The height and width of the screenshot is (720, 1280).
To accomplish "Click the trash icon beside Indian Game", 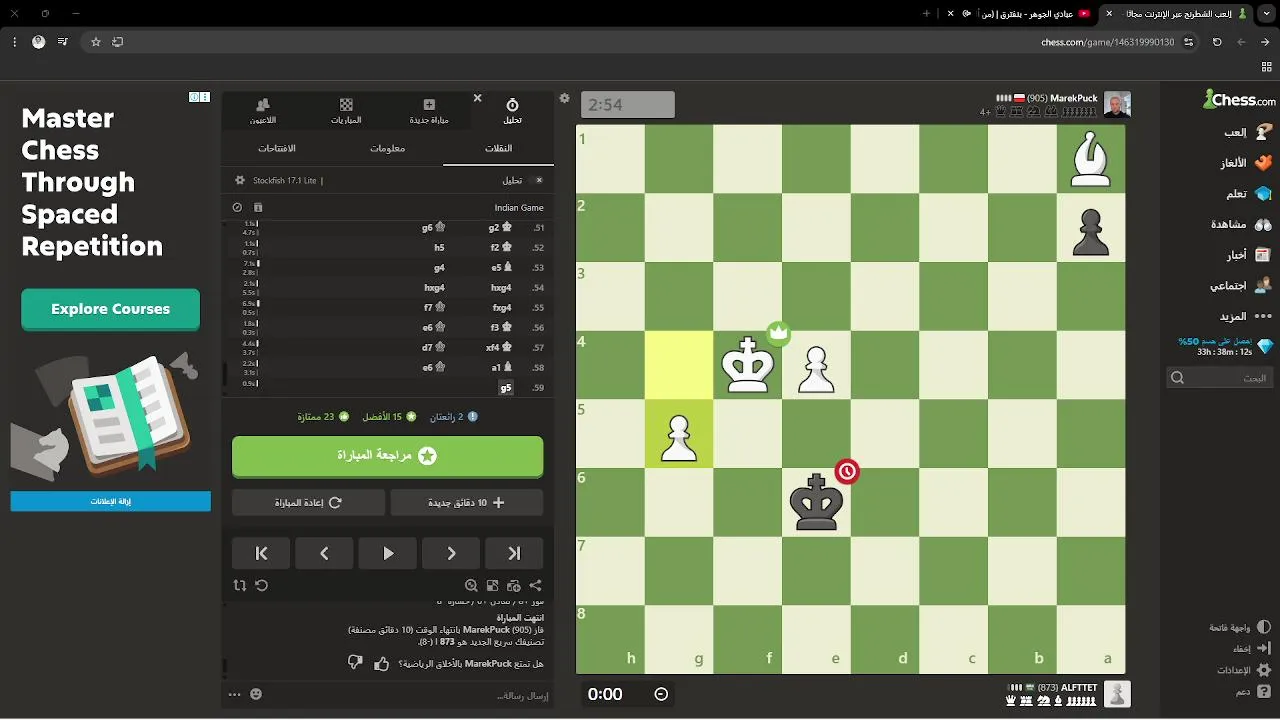I will tap(258, 208).
